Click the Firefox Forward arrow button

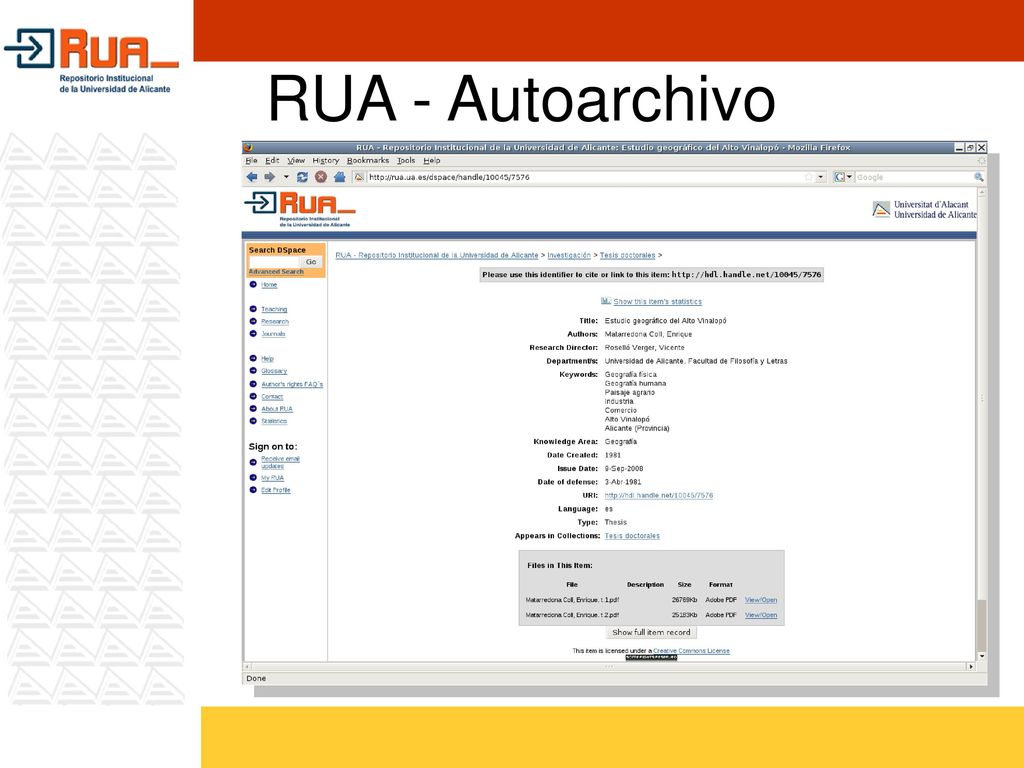click(269, 177)
